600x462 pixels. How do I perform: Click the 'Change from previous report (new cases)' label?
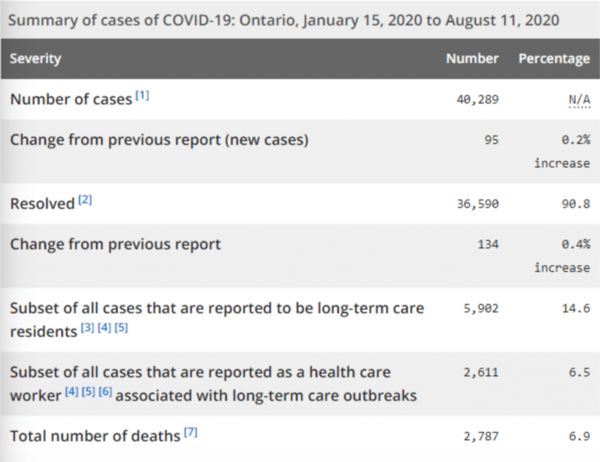tap(159, 139)
